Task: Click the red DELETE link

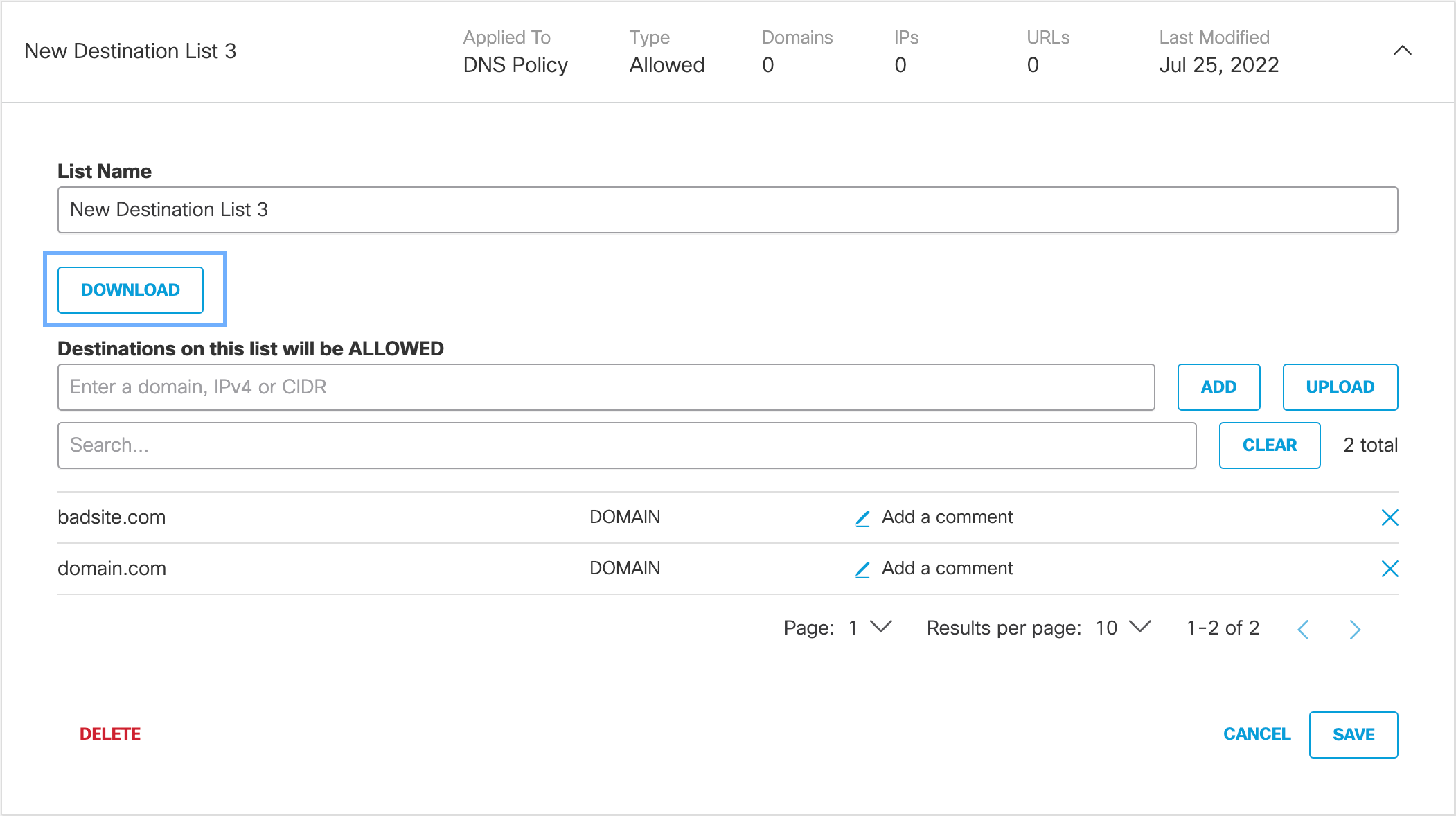Action: click(x=110, y=734)
